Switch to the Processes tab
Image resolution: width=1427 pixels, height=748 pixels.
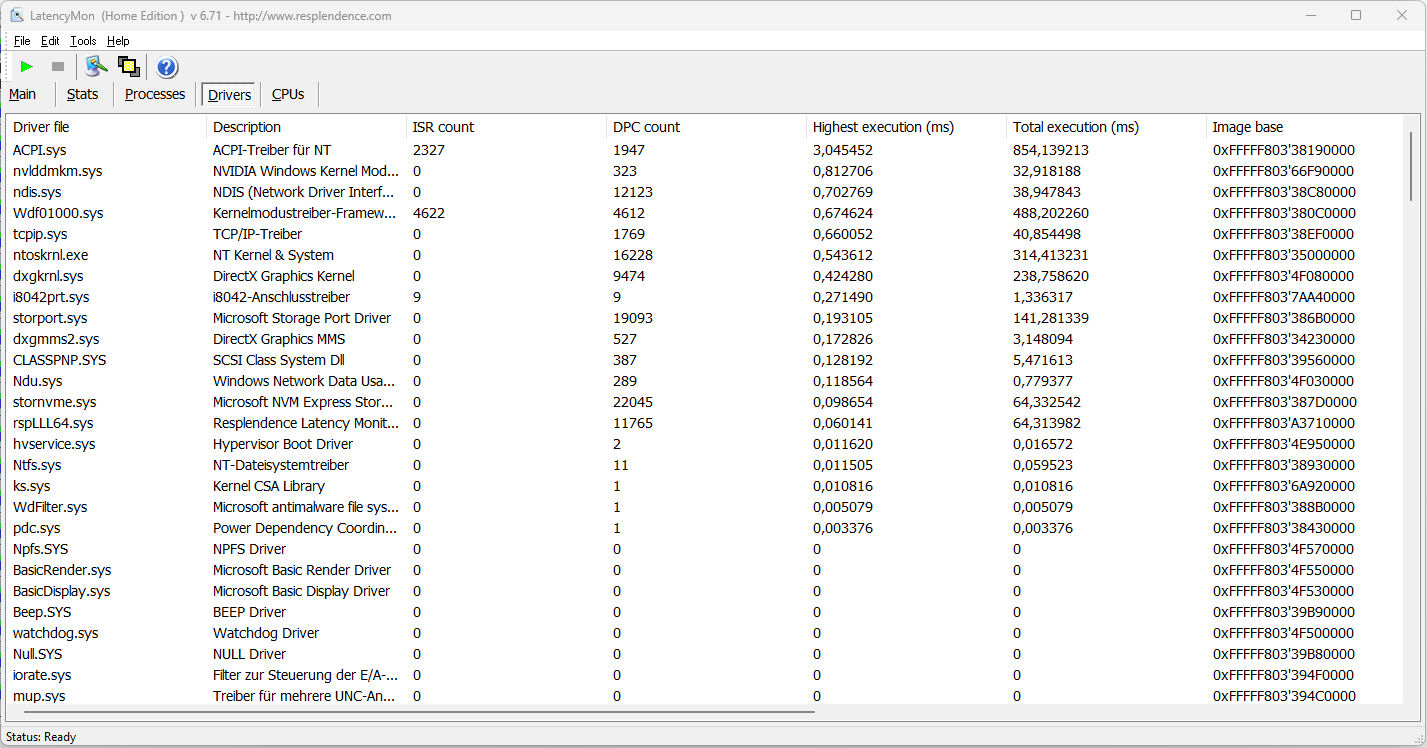pos(155,94)
